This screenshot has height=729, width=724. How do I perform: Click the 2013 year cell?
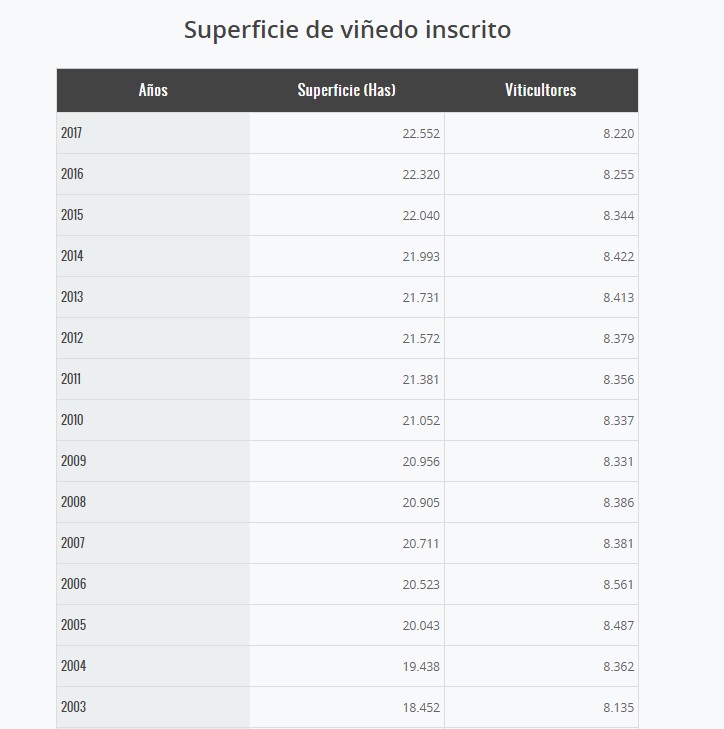coord(72,297)
